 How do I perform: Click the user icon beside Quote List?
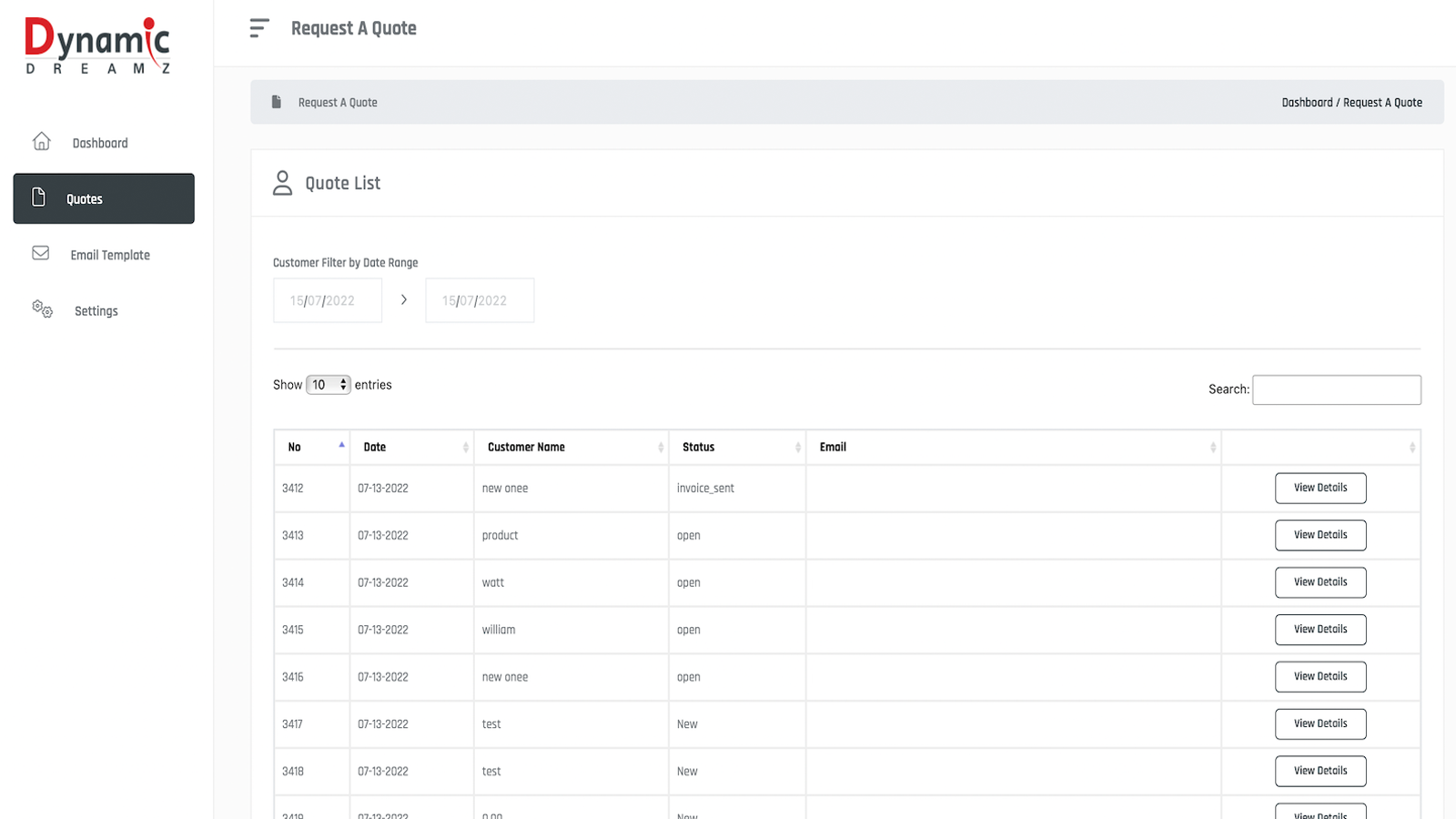(283, 183)
